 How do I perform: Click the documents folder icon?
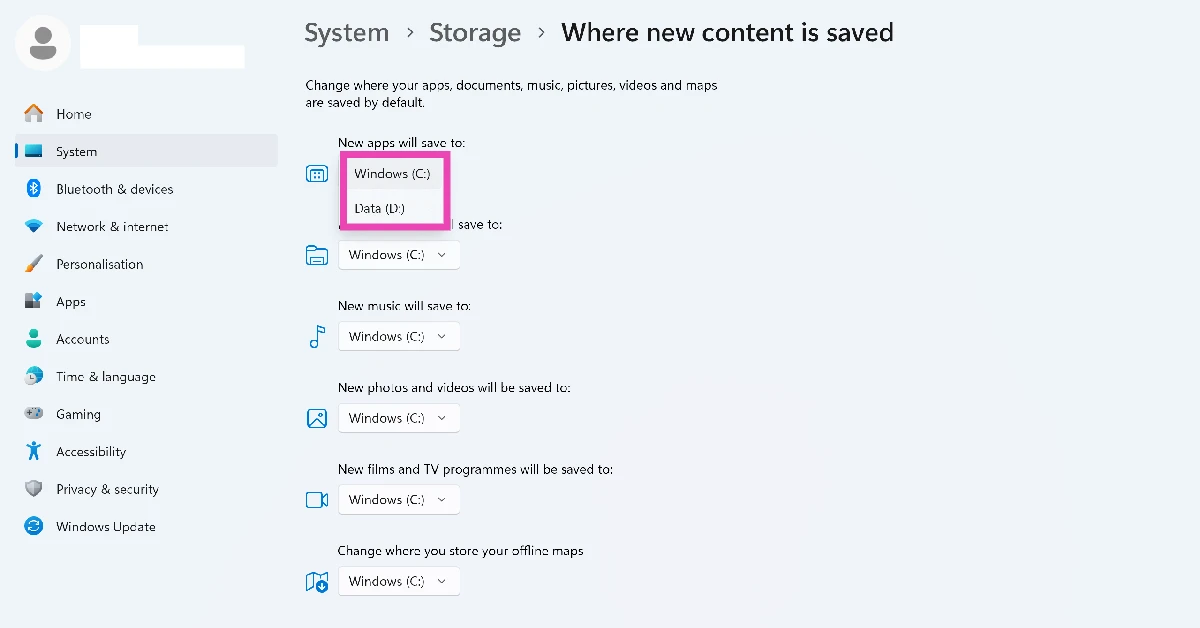tap(316, 255)
